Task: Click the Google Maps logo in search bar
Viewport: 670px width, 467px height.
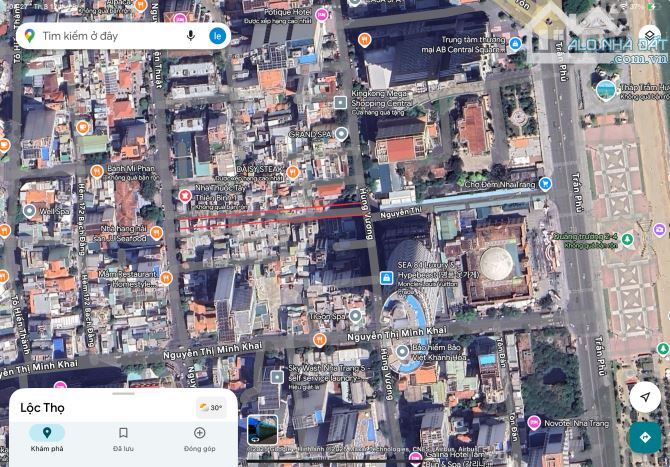Action: (29, 36)
